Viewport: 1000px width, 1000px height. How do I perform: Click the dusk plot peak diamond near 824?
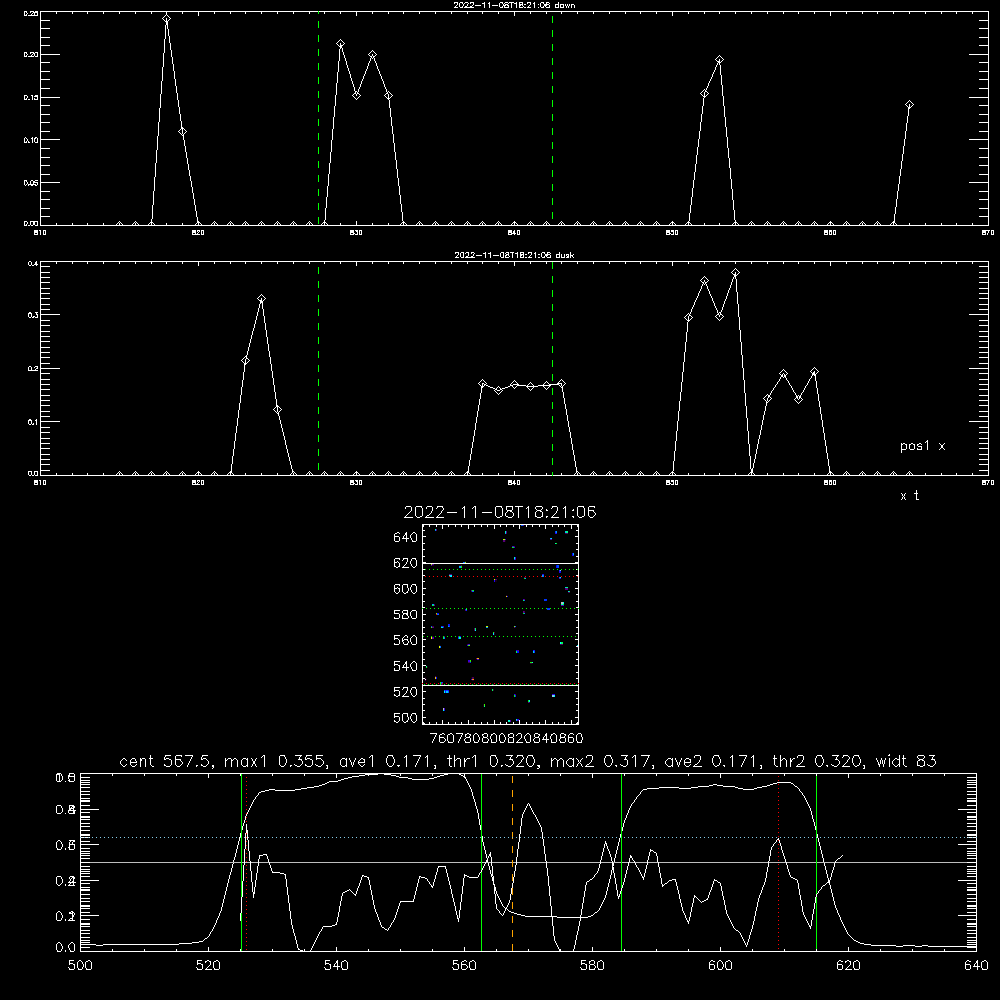(261, 298)
